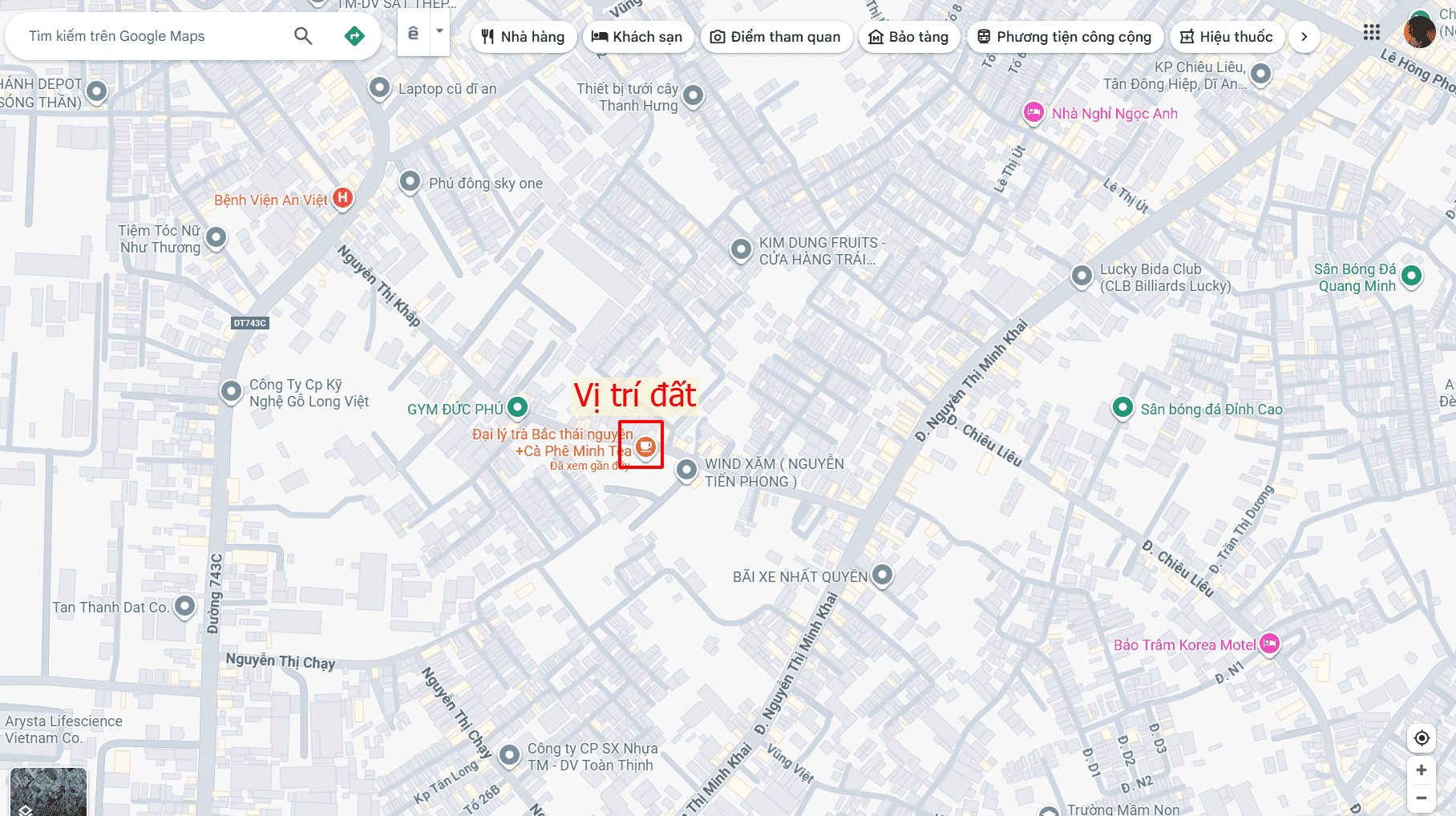Select the Hiệu thuốc category chip
Viewport: 1456px width, 816px height.
(1227, 37)
